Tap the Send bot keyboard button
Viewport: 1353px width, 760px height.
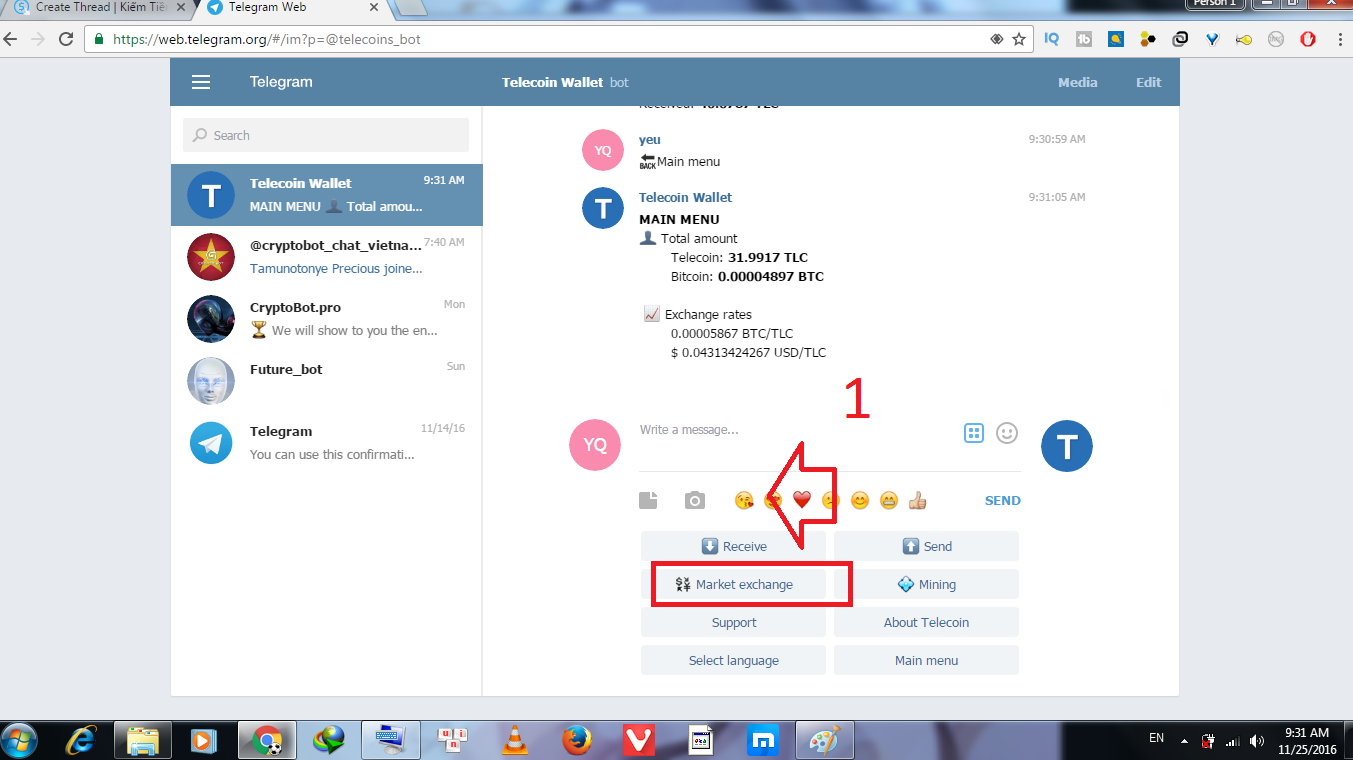pyautogui.click(x=926, y=546)
